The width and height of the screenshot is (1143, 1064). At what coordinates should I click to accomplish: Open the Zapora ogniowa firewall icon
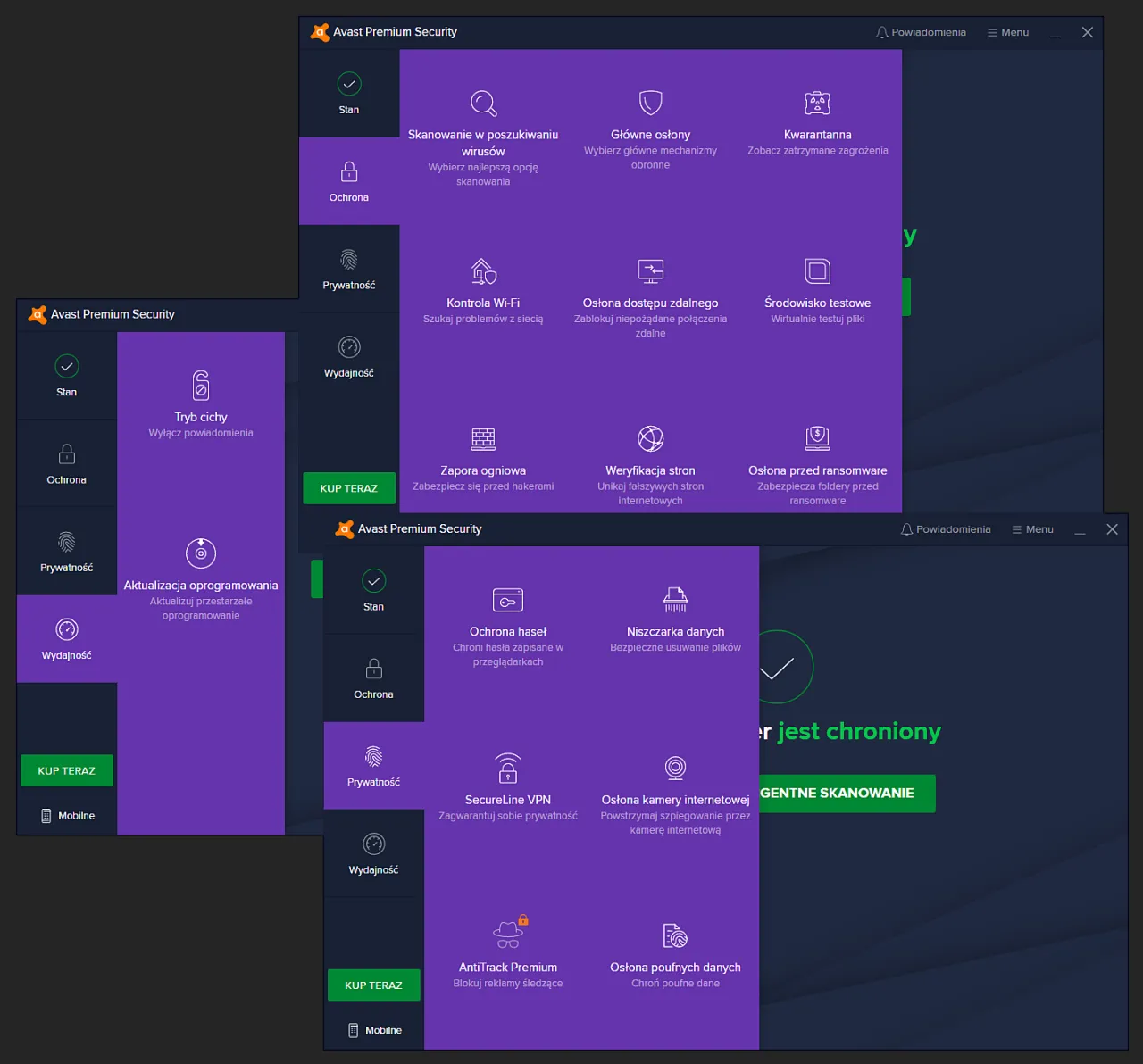(483, 438)
